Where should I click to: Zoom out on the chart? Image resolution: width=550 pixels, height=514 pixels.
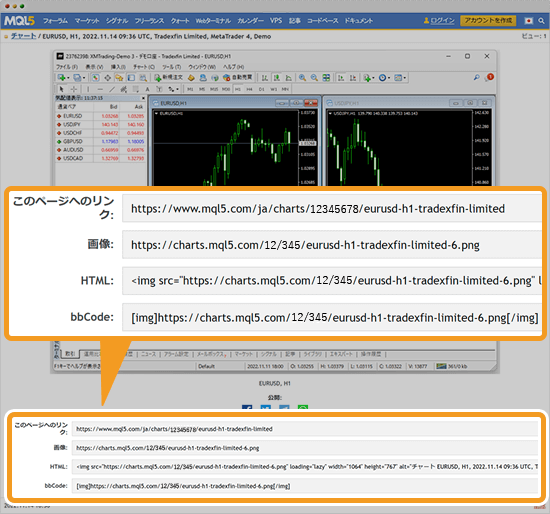[314, 78]
